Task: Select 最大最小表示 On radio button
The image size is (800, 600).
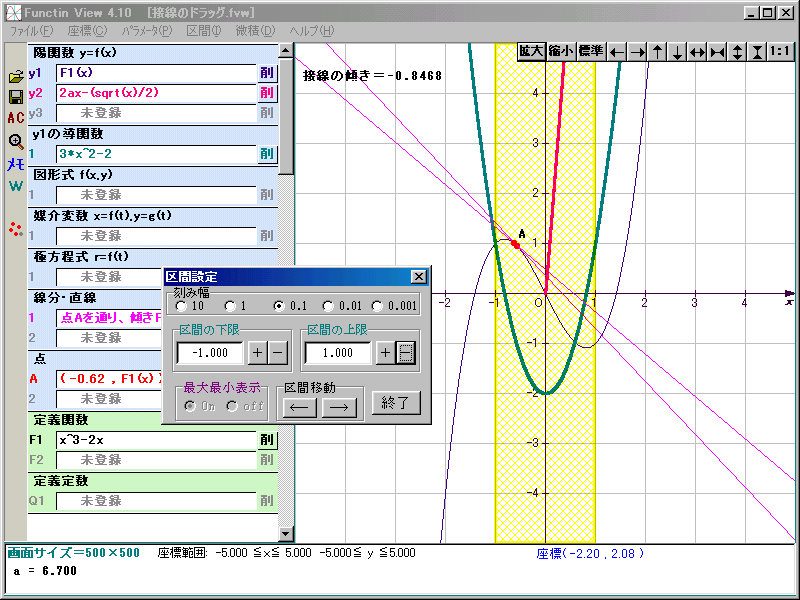Action: (190, 406)
